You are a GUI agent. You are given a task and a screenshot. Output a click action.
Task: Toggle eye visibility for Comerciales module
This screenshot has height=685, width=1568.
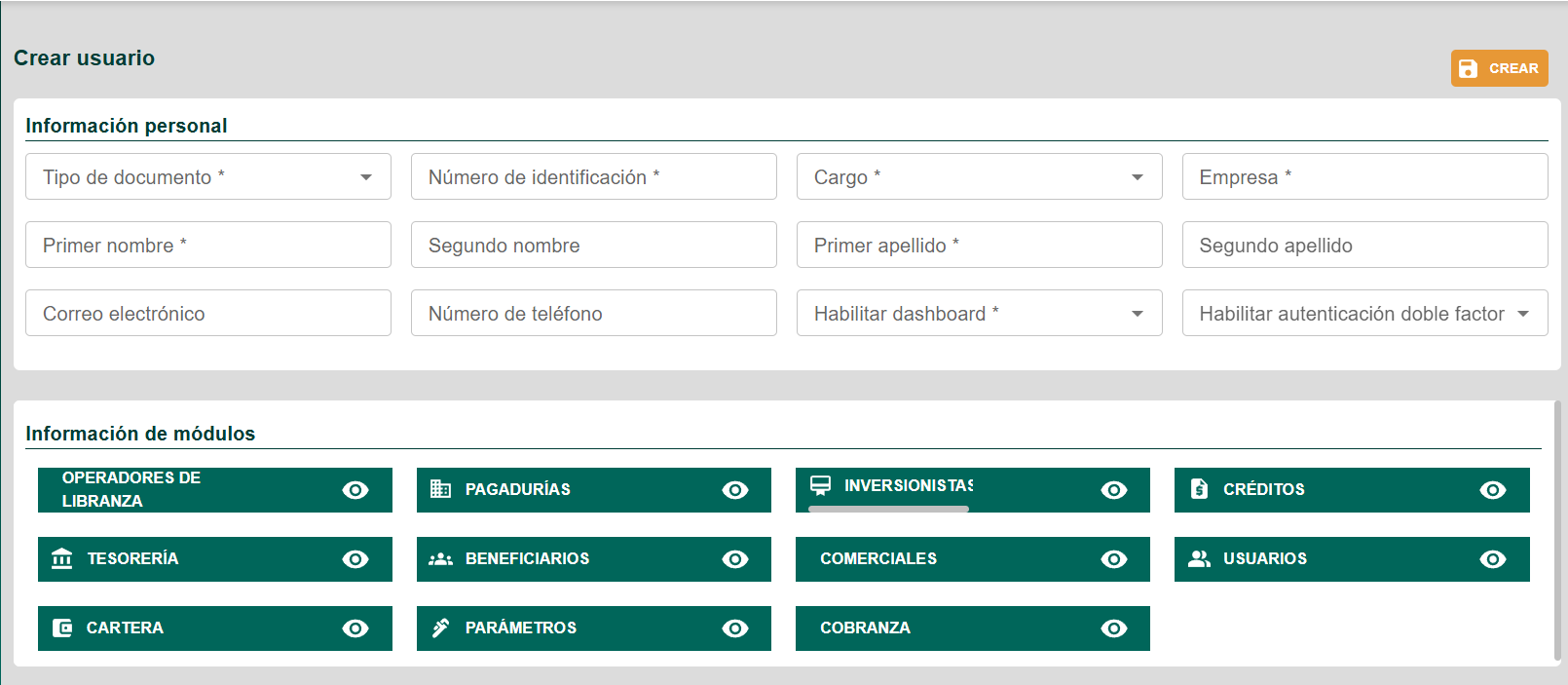1113,559
